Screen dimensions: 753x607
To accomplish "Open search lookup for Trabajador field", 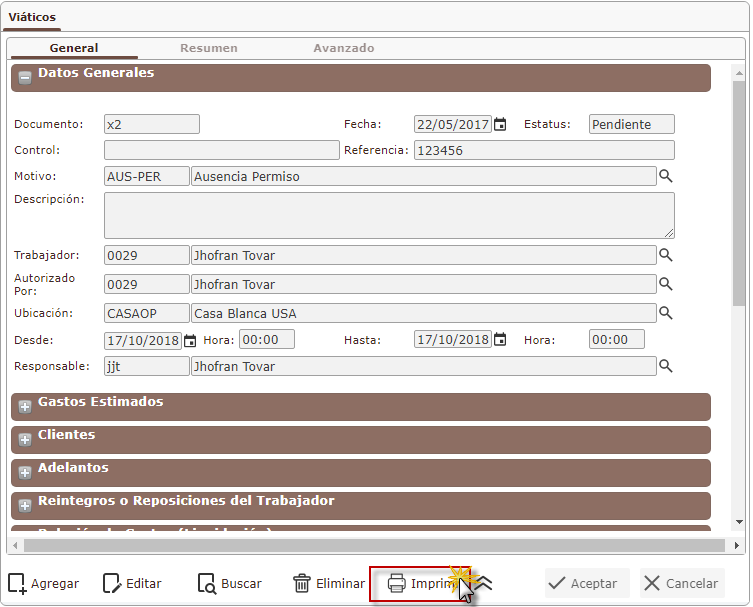I will point(665,255).
